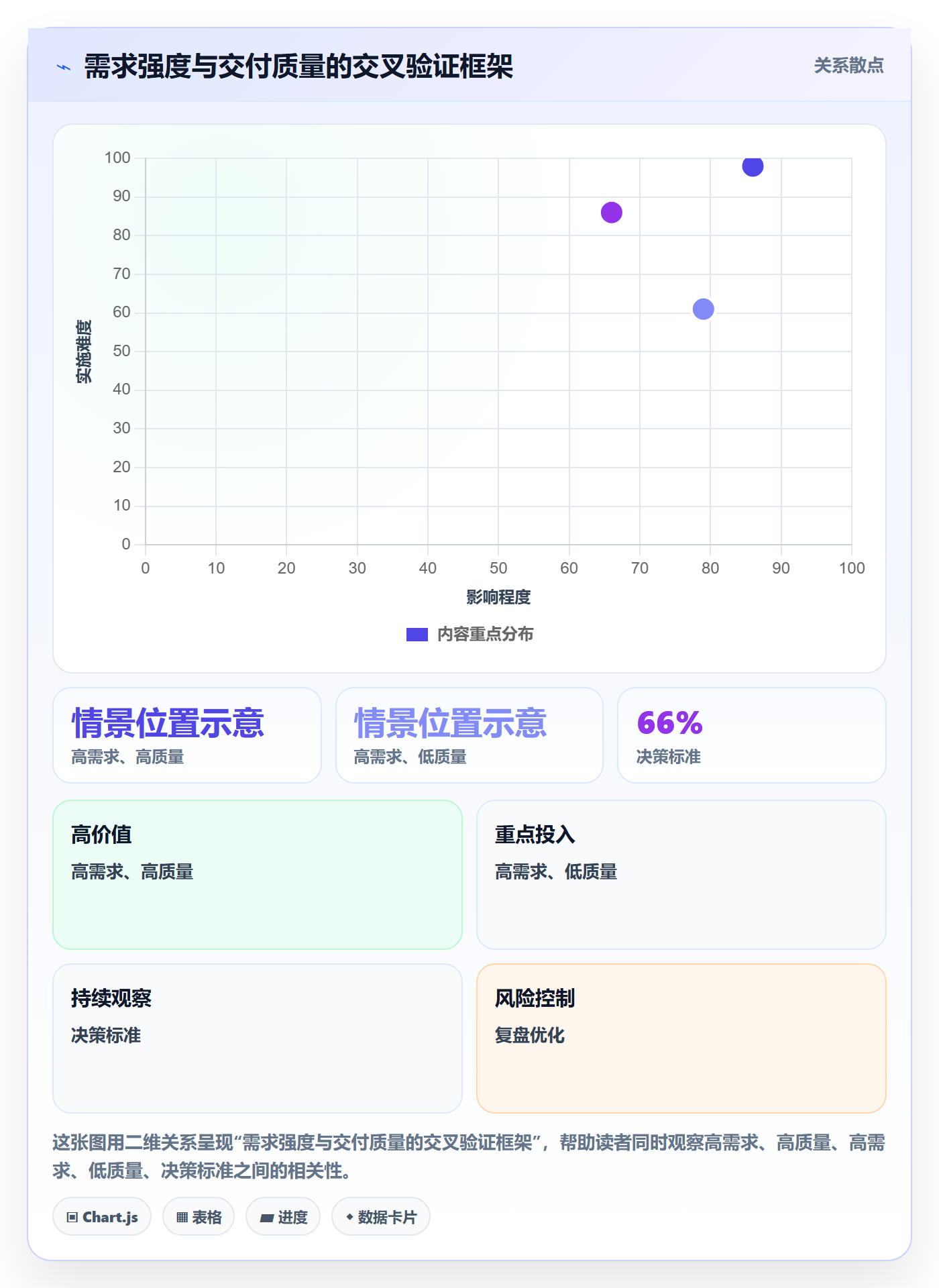Click the 表格 chip grid icon
The width and height of the screenshot is (939, 1288).
pos(182,1217)
